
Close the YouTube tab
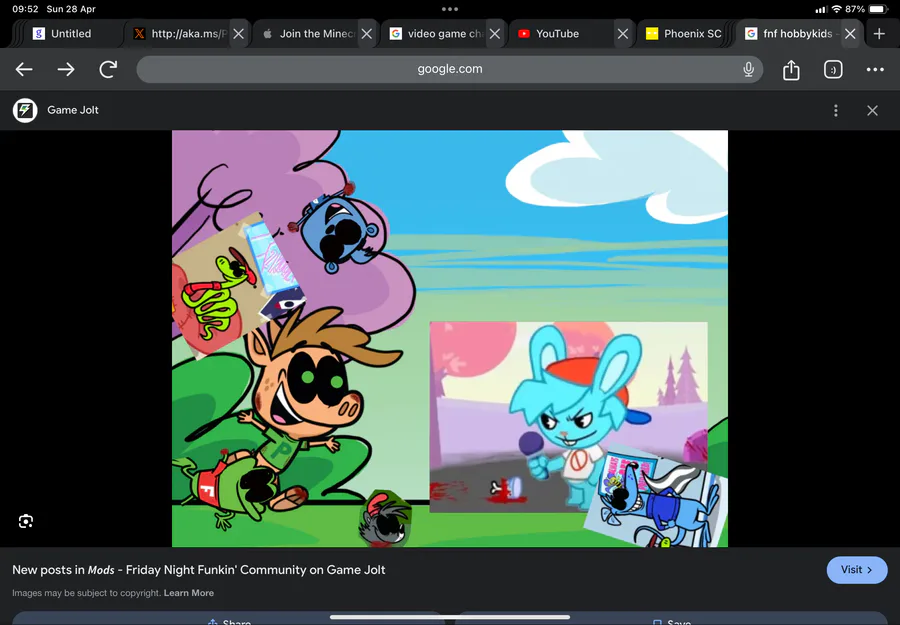(x=623, y=34)
